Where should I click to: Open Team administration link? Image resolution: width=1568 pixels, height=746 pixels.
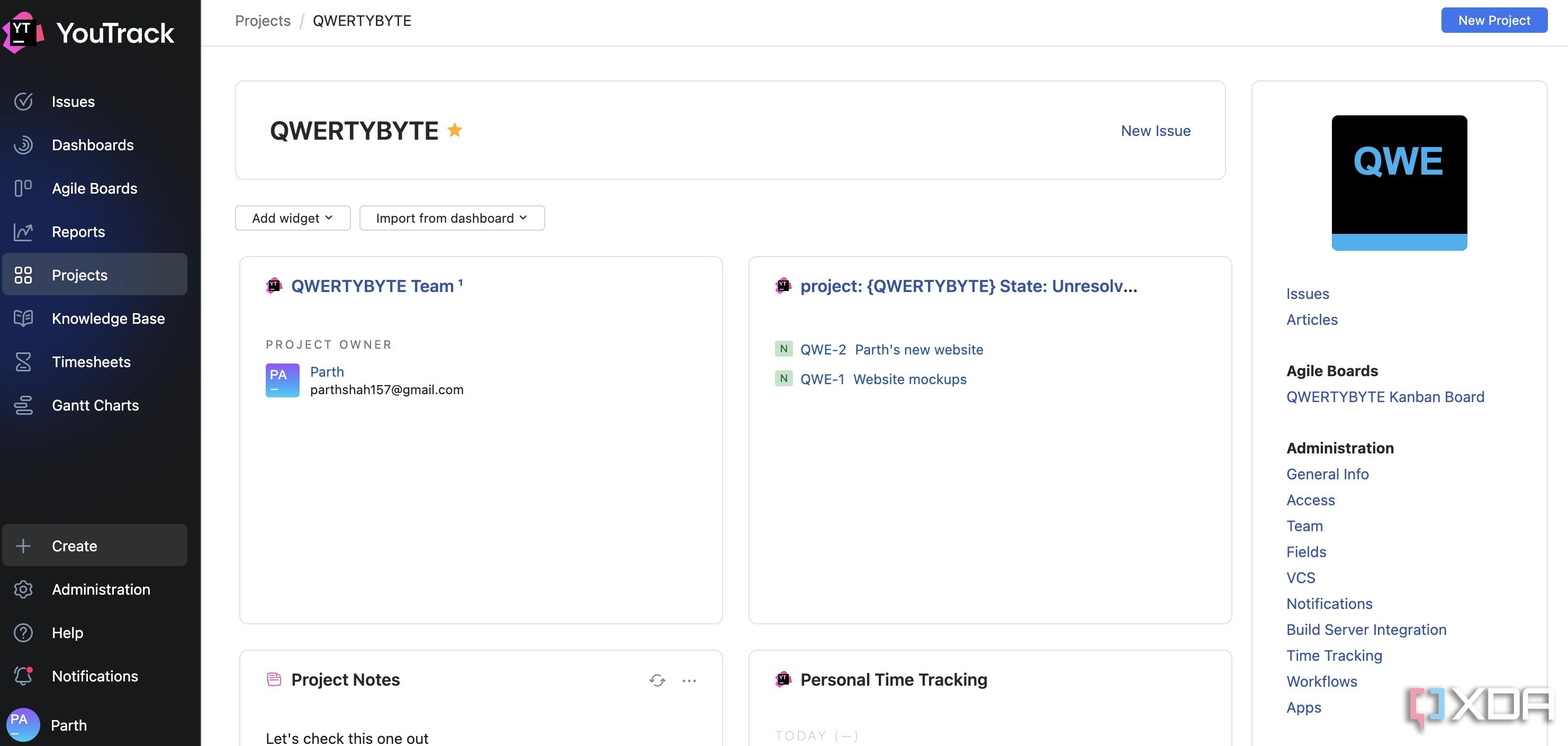pyautogui.click(x=1304, y=526)
